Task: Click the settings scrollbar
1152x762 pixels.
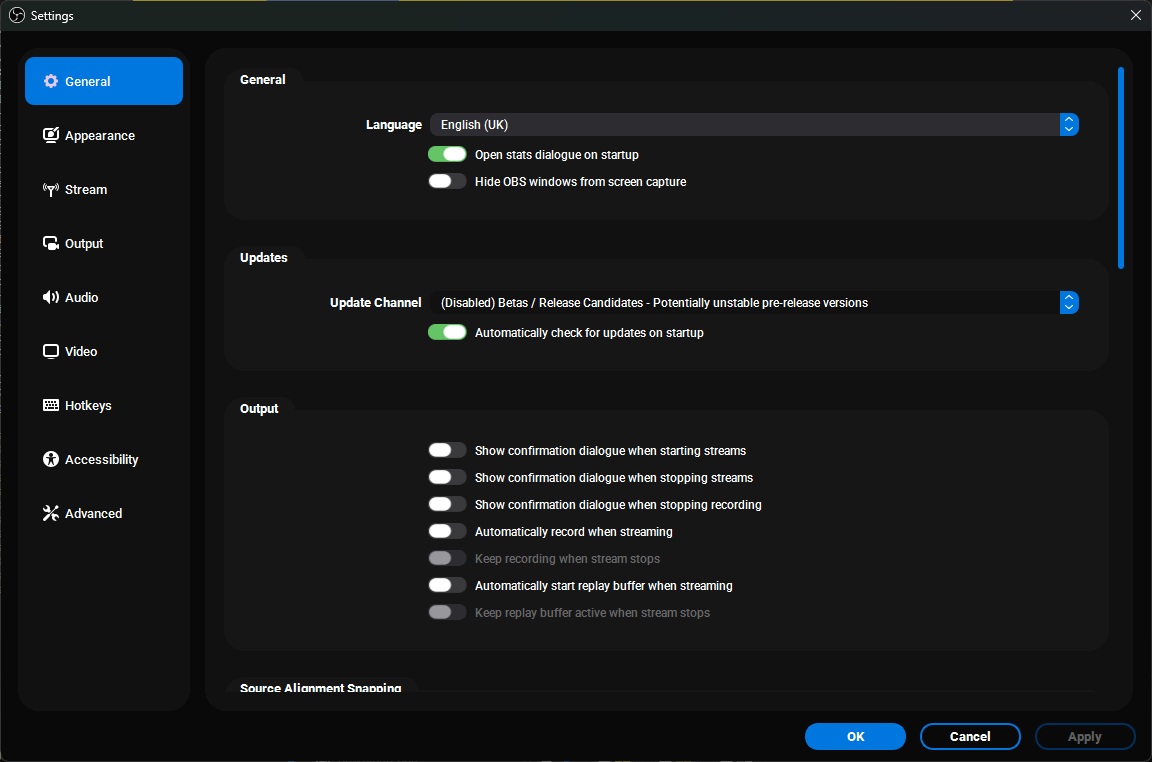Action: [x=1119, y=165]
